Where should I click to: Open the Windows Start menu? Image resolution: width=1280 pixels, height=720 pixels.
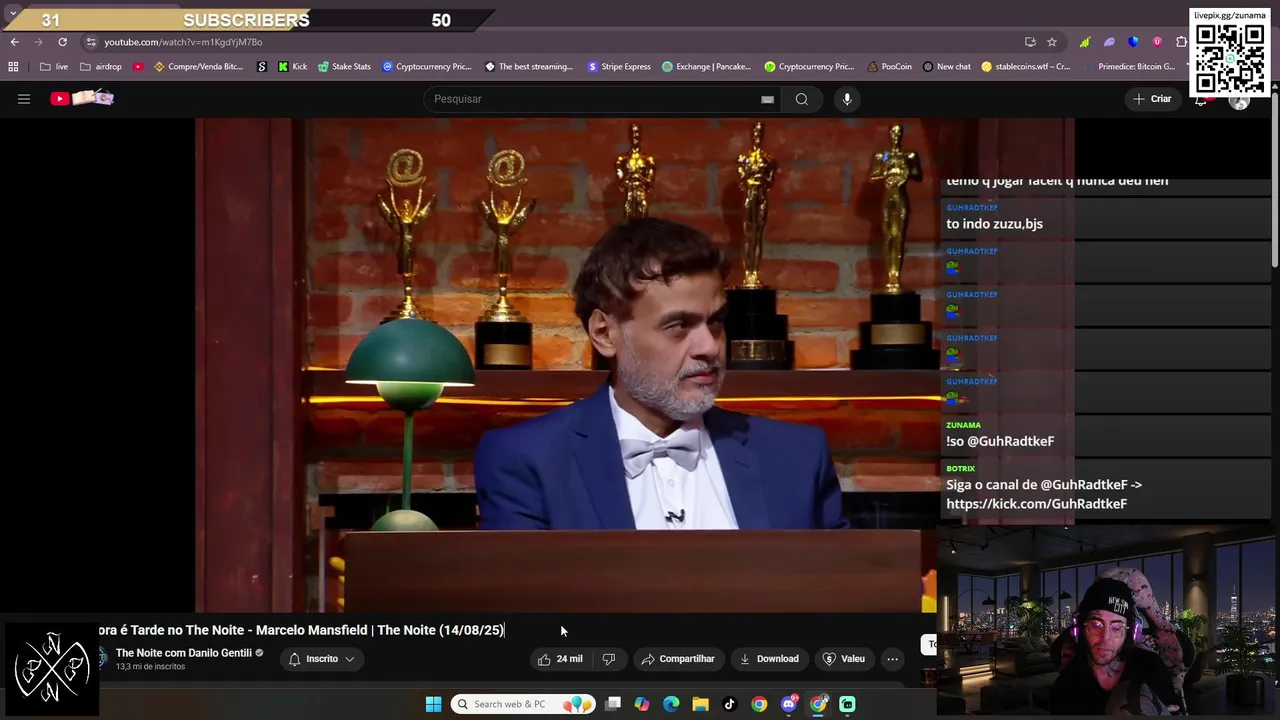[433, 704]
